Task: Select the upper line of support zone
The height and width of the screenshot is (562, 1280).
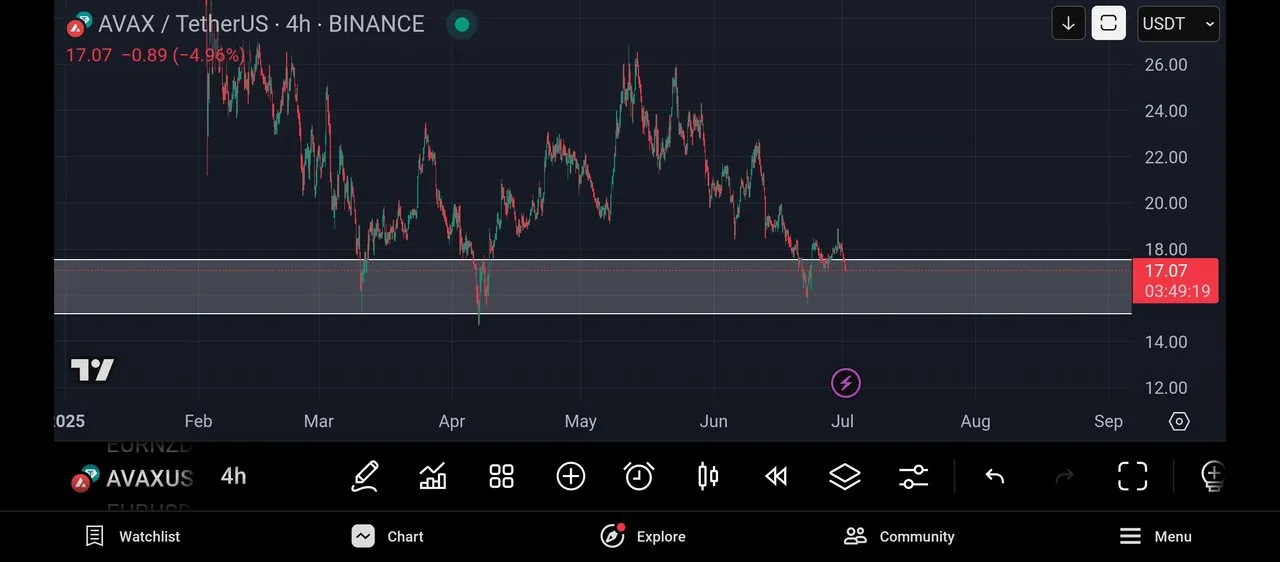Action: (593, 260)
